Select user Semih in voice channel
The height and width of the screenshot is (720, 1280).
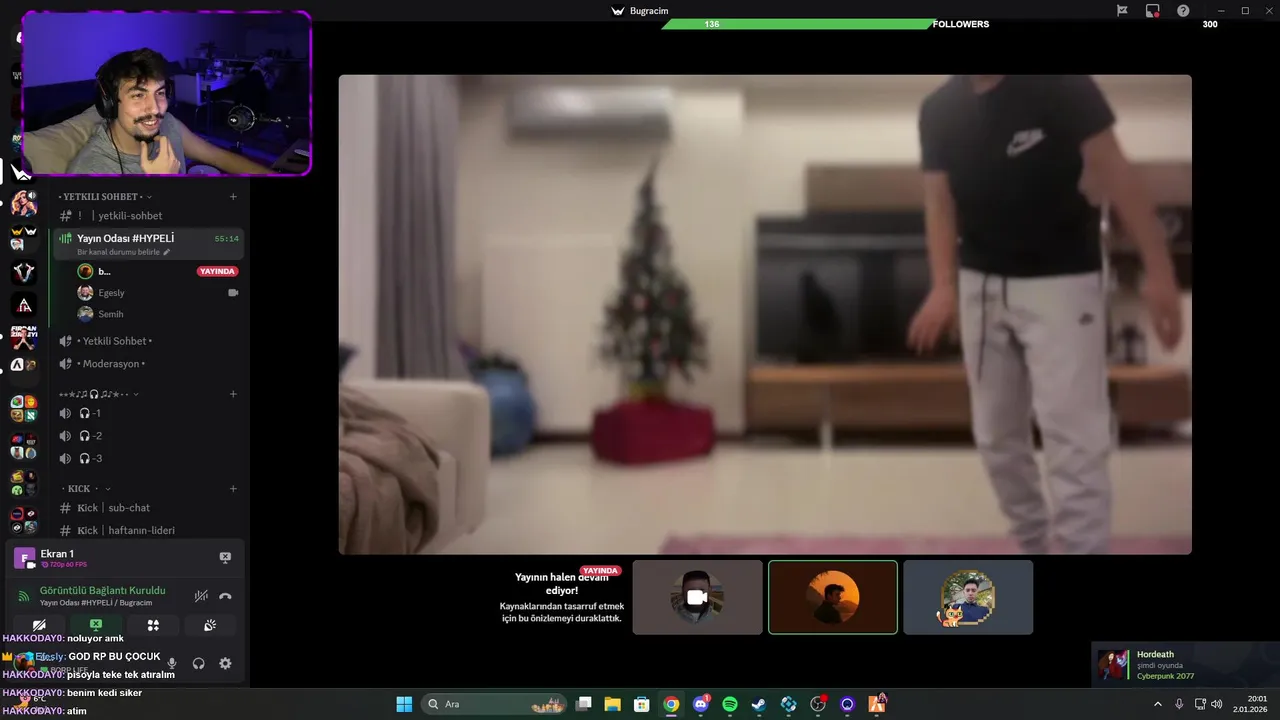click(148, 314)
